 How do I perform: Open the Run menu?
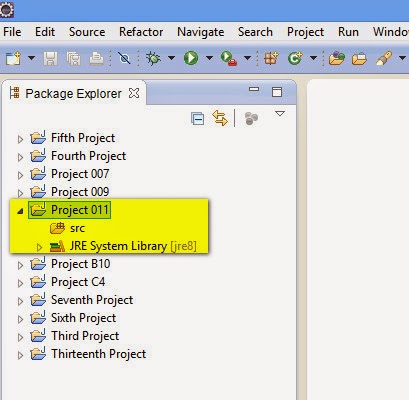(348, 32)
